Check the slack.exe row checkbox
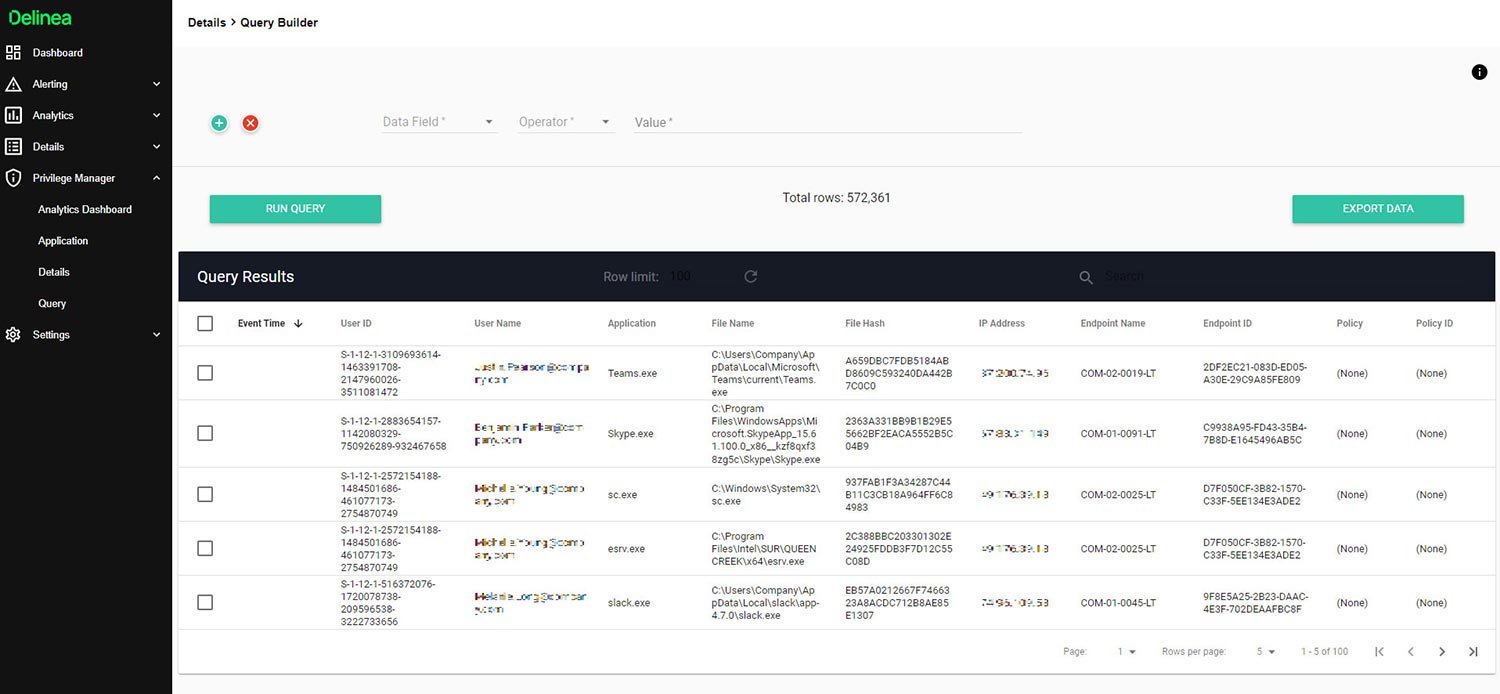 click(205, 603)
